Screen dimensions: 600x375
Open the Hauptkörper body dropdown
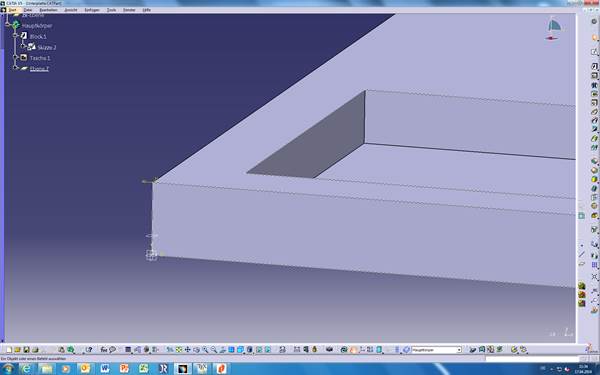point(437,350)
